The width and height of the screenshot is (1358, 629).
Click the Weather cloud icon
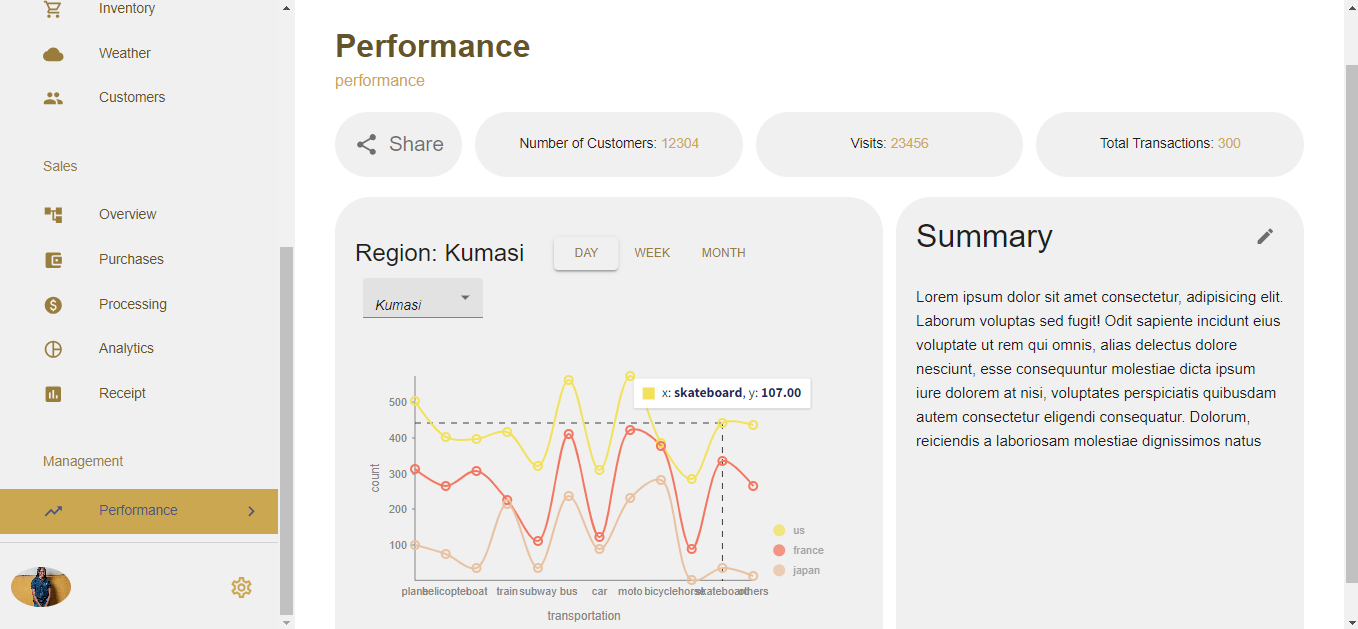coord(53,54)
